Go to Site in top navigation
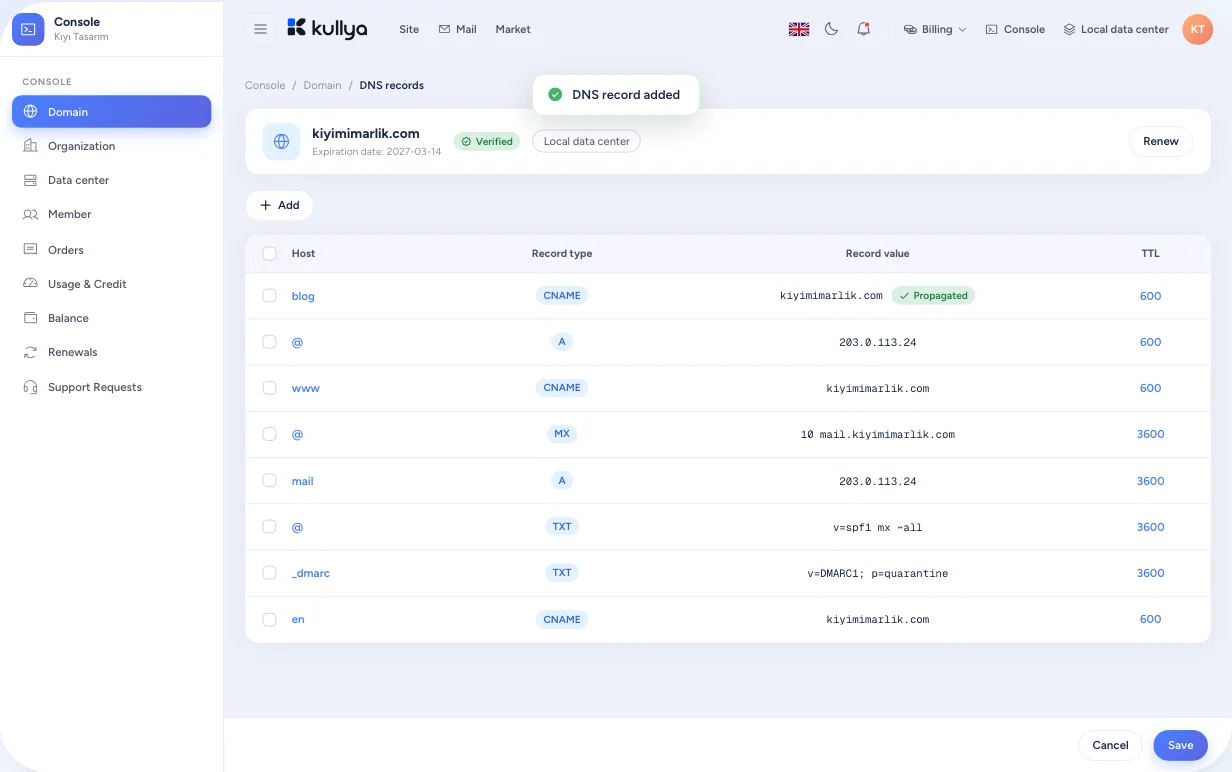 tap(409, 29)
